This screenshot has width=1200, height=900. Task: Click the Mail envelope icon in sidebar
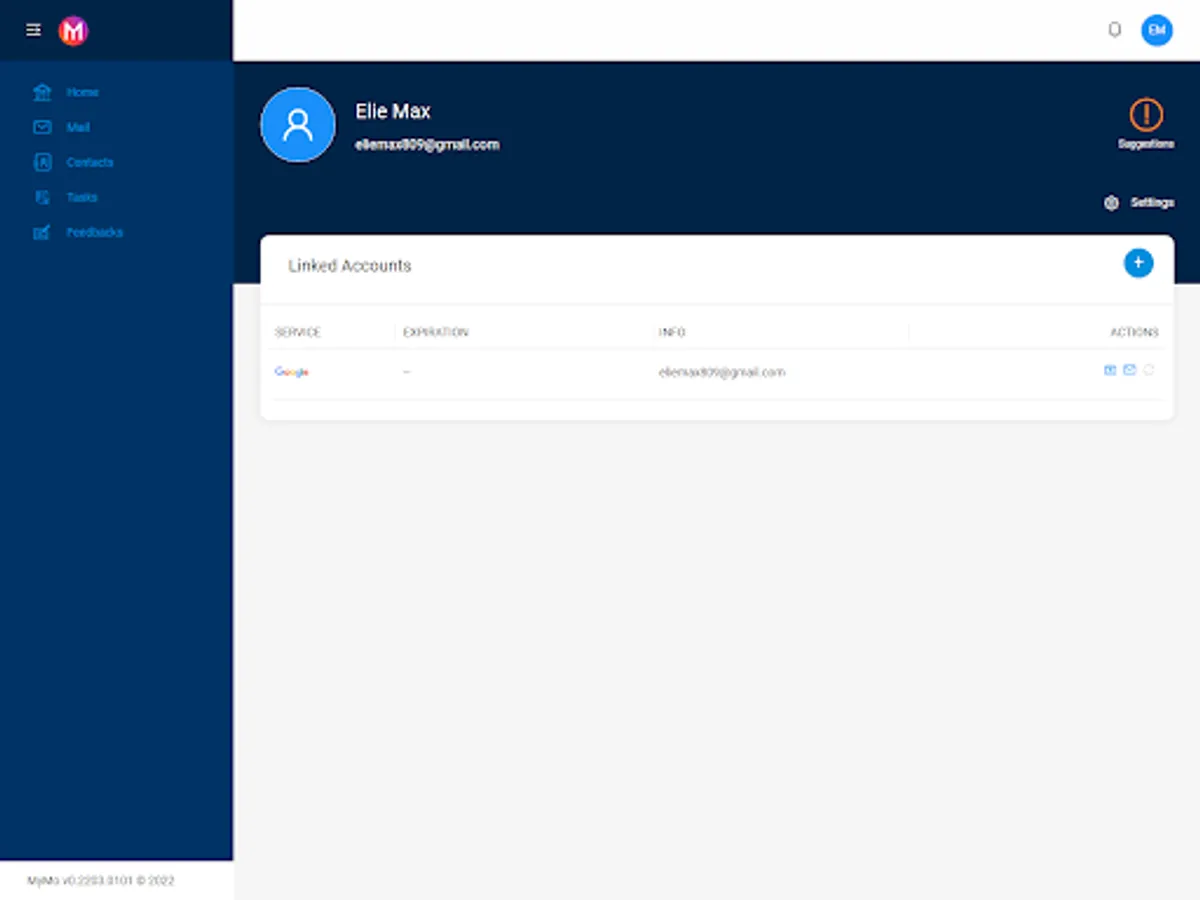tap(42, 127)
